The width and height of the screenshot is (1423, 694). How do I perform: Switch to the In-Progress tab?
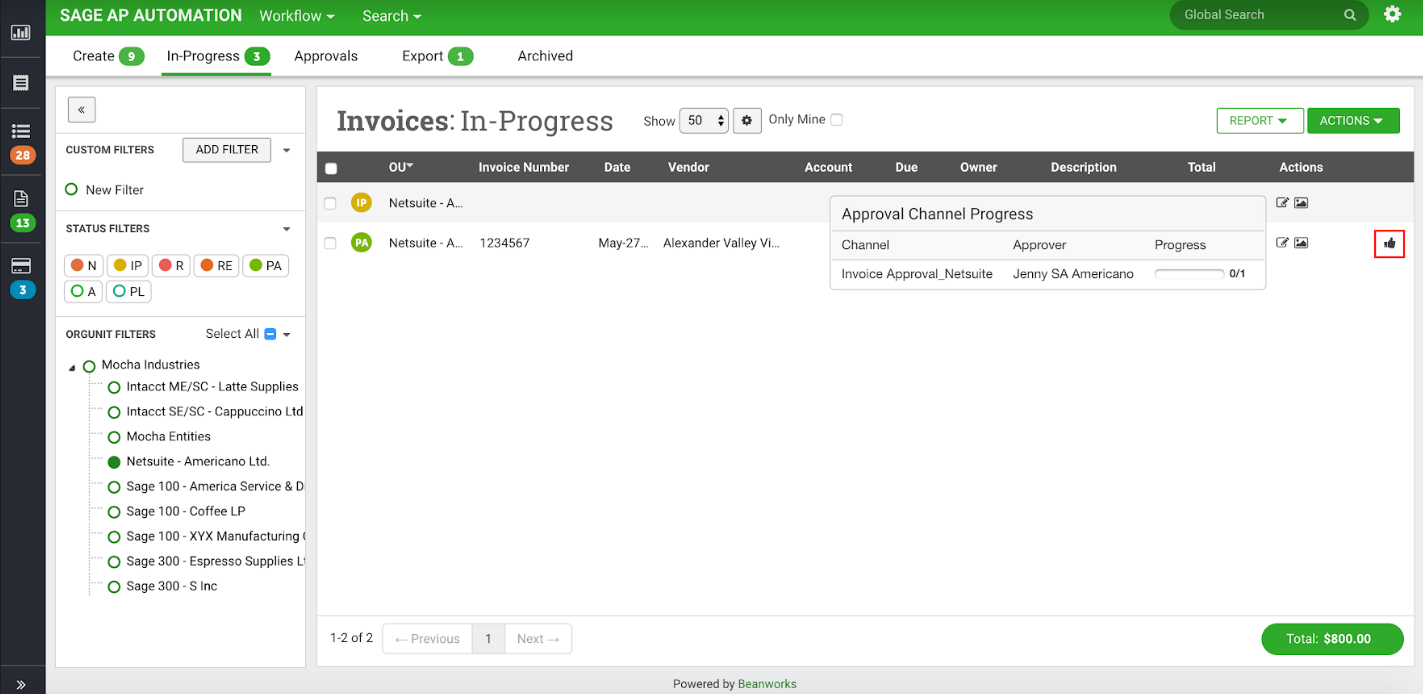(218, 56)
